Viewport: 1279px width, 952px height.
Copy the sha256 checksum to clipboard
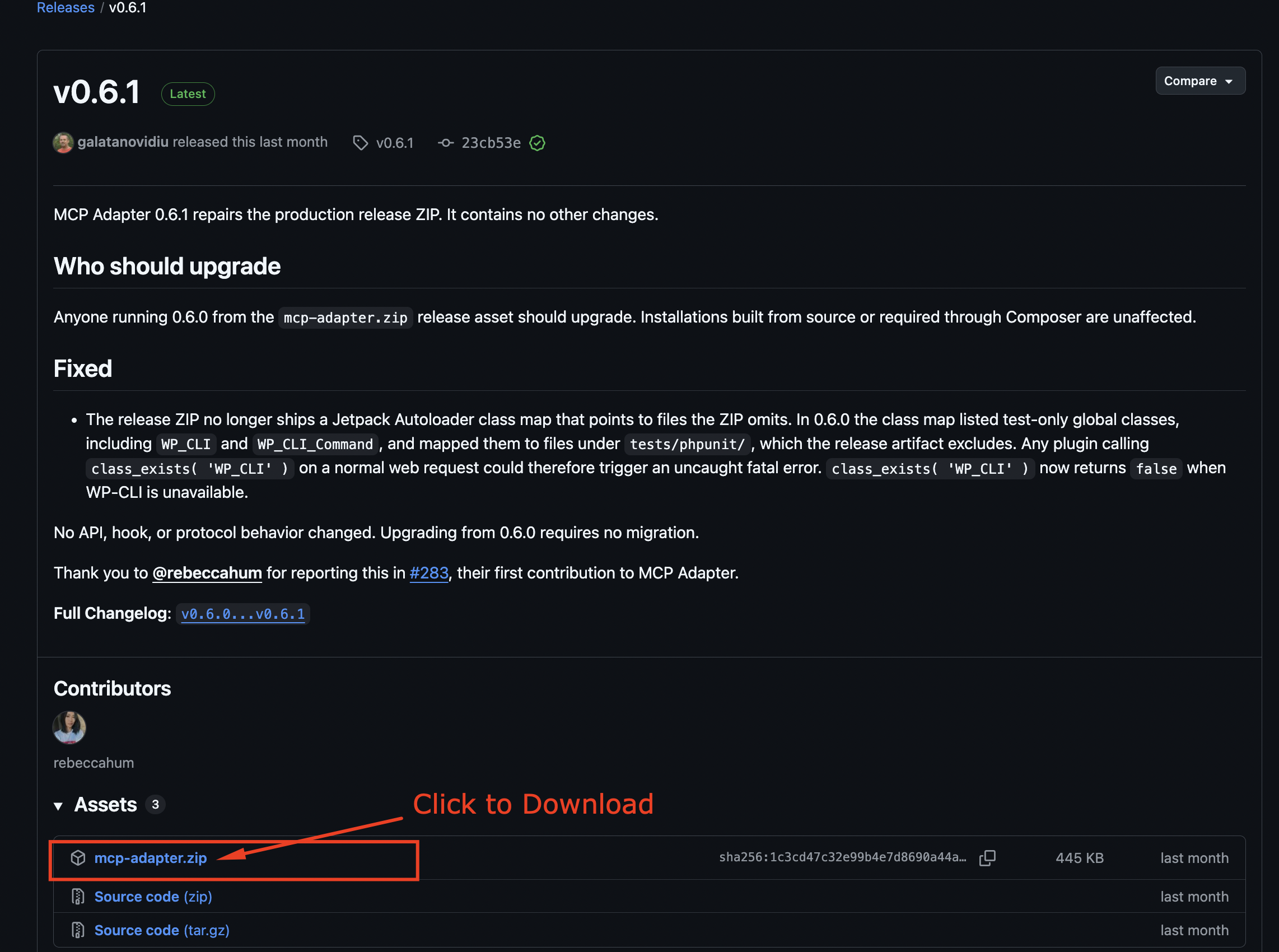click(987, 858)
